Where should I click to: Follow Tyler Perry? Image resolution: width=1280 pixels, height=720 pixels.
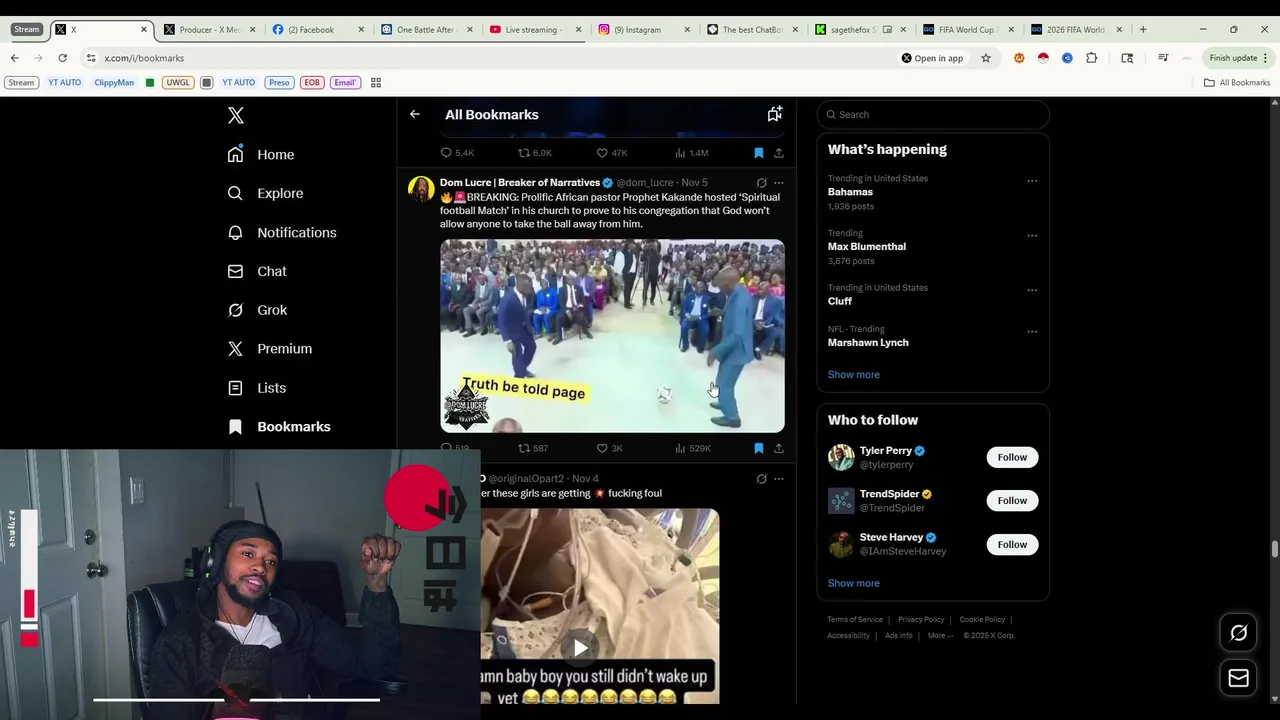pos(1012,457)
